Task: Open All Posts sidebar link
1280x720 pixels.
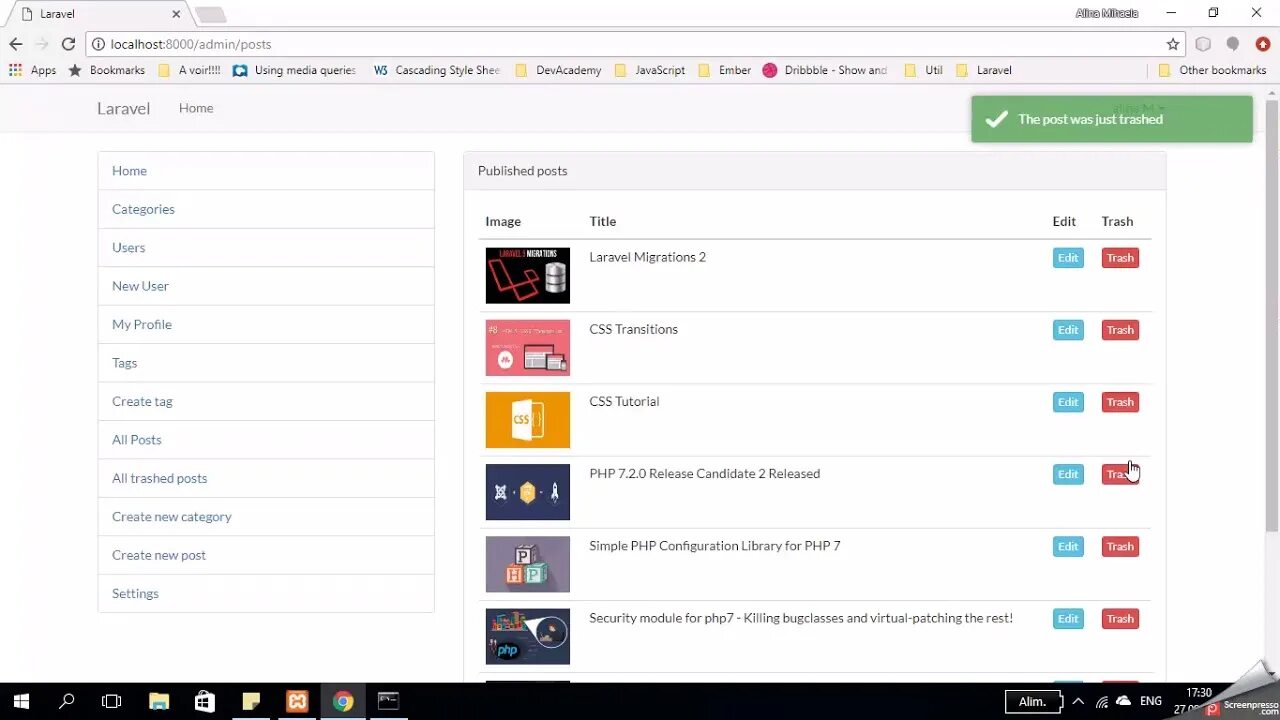Action: (266, 440)
